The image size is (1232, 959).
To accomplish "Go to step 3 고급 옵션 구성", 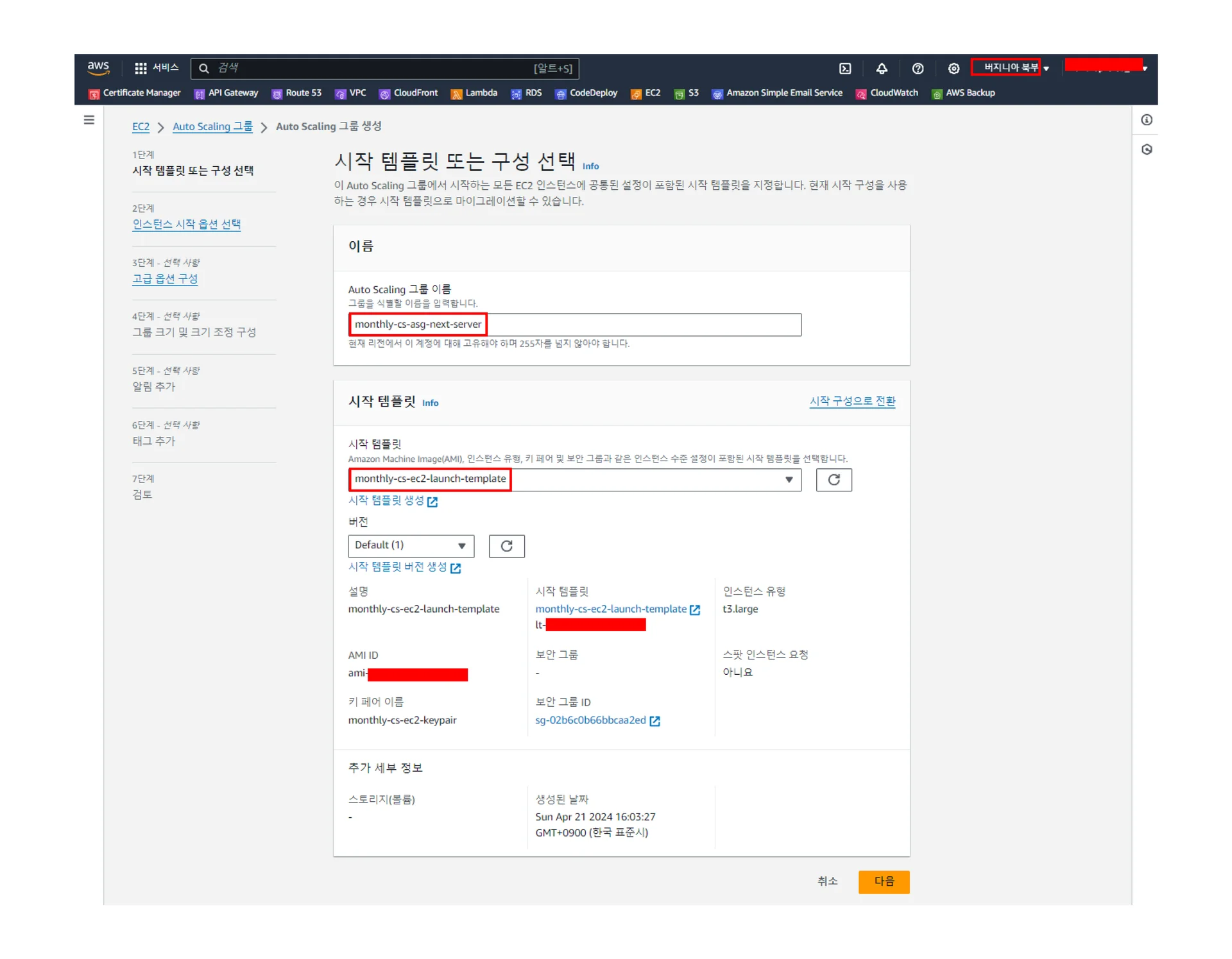I will click(165, 279).
